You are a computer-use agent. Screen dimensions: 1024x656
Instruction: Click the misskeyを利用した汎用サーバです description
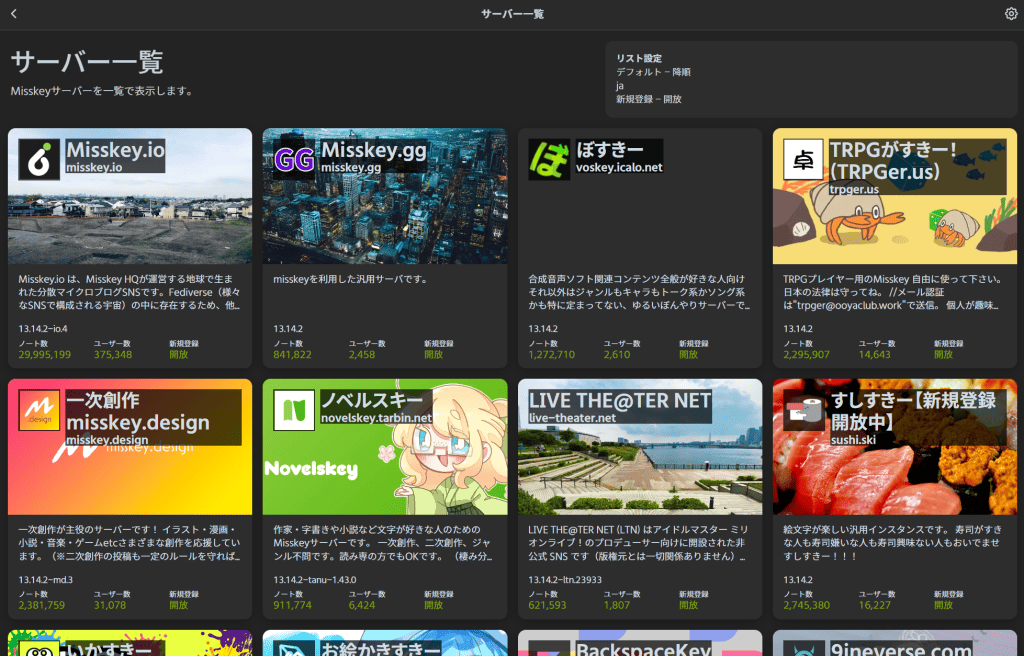point(350,279)
